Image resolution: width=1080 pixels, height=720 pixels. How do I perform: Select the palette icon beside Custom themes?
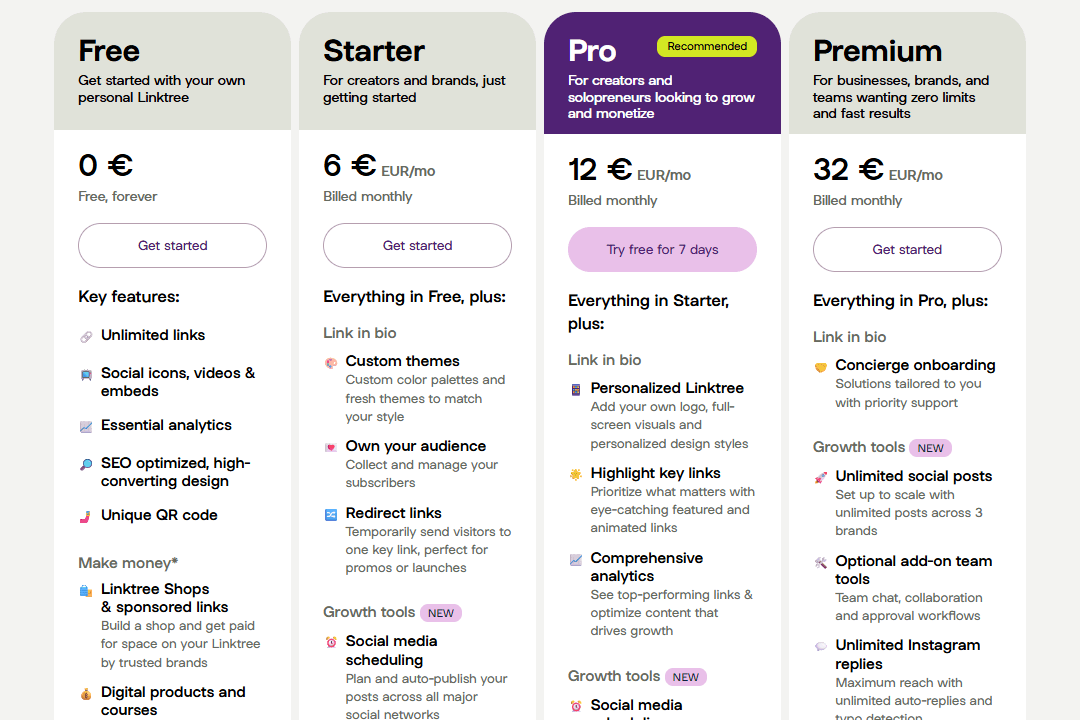pyautogui.click(x=330, y=362)
